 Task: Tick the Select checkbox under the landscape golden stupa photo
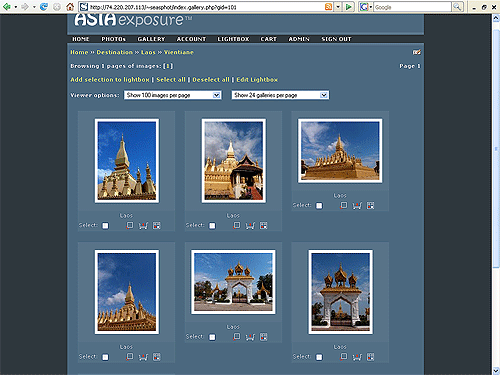click(x=319, y=206)
